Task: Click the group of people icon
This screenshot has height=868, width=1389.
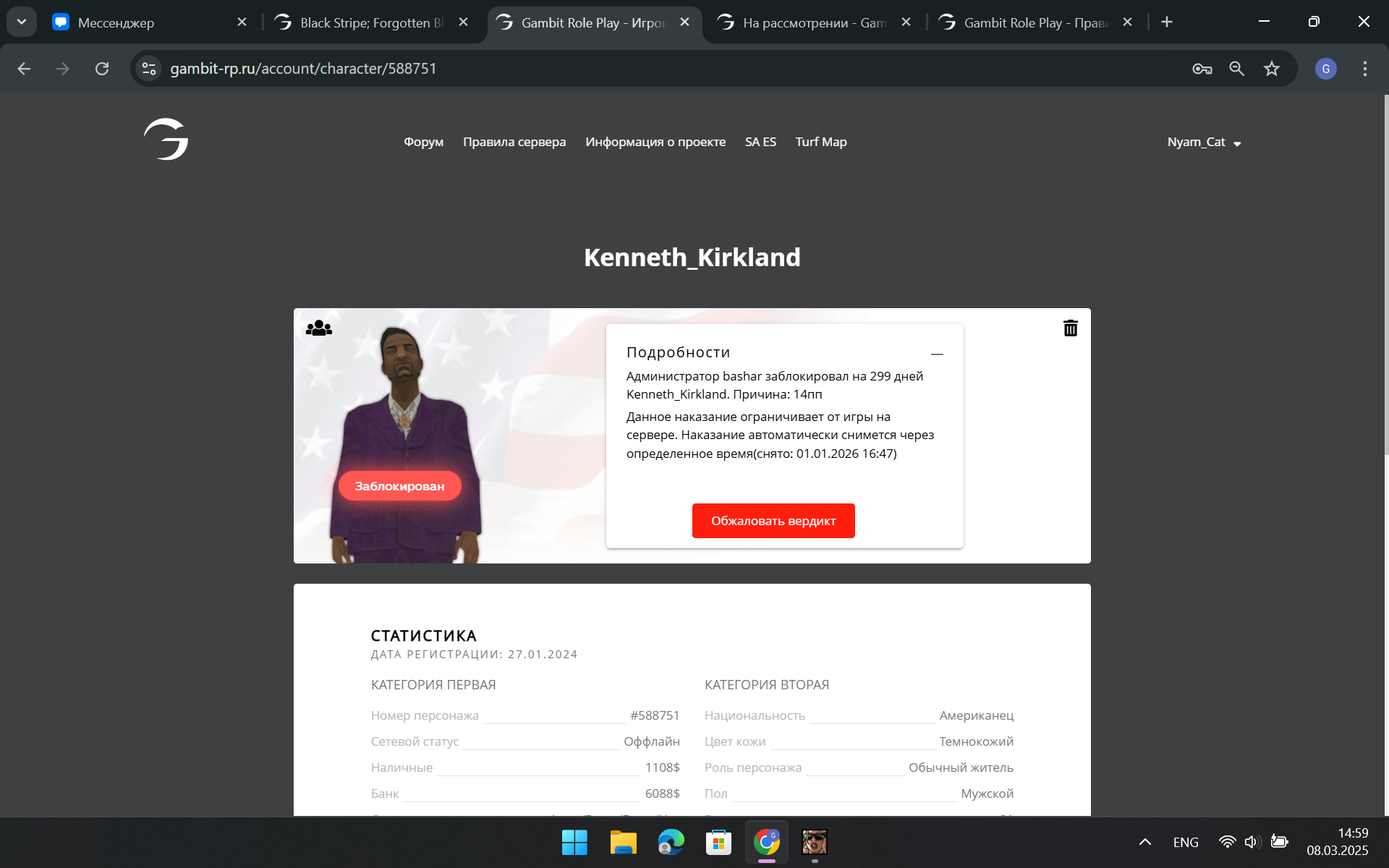Action: point(319,328)
